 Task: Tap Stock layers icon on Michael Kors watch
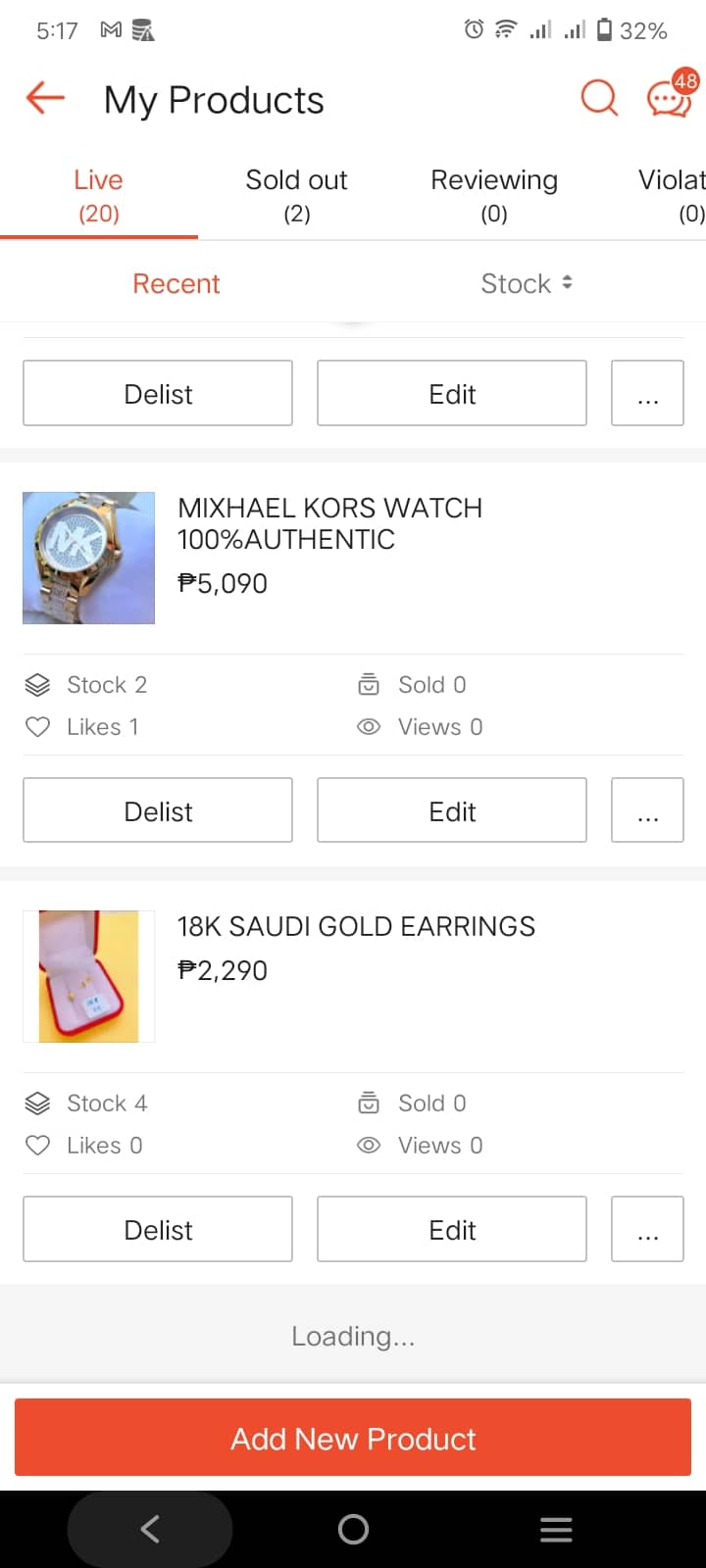click(37, 685)
